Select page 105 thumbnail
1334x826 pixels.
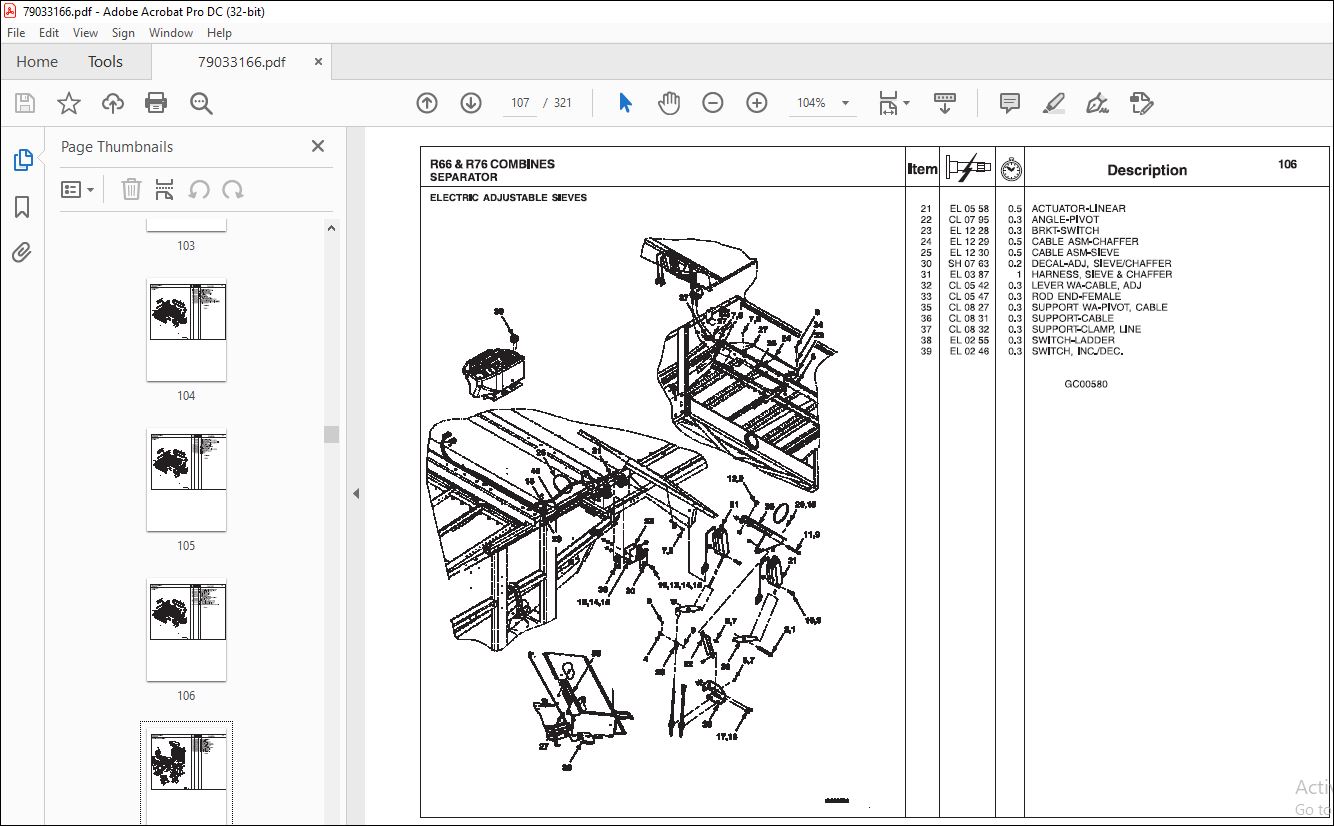186,480
